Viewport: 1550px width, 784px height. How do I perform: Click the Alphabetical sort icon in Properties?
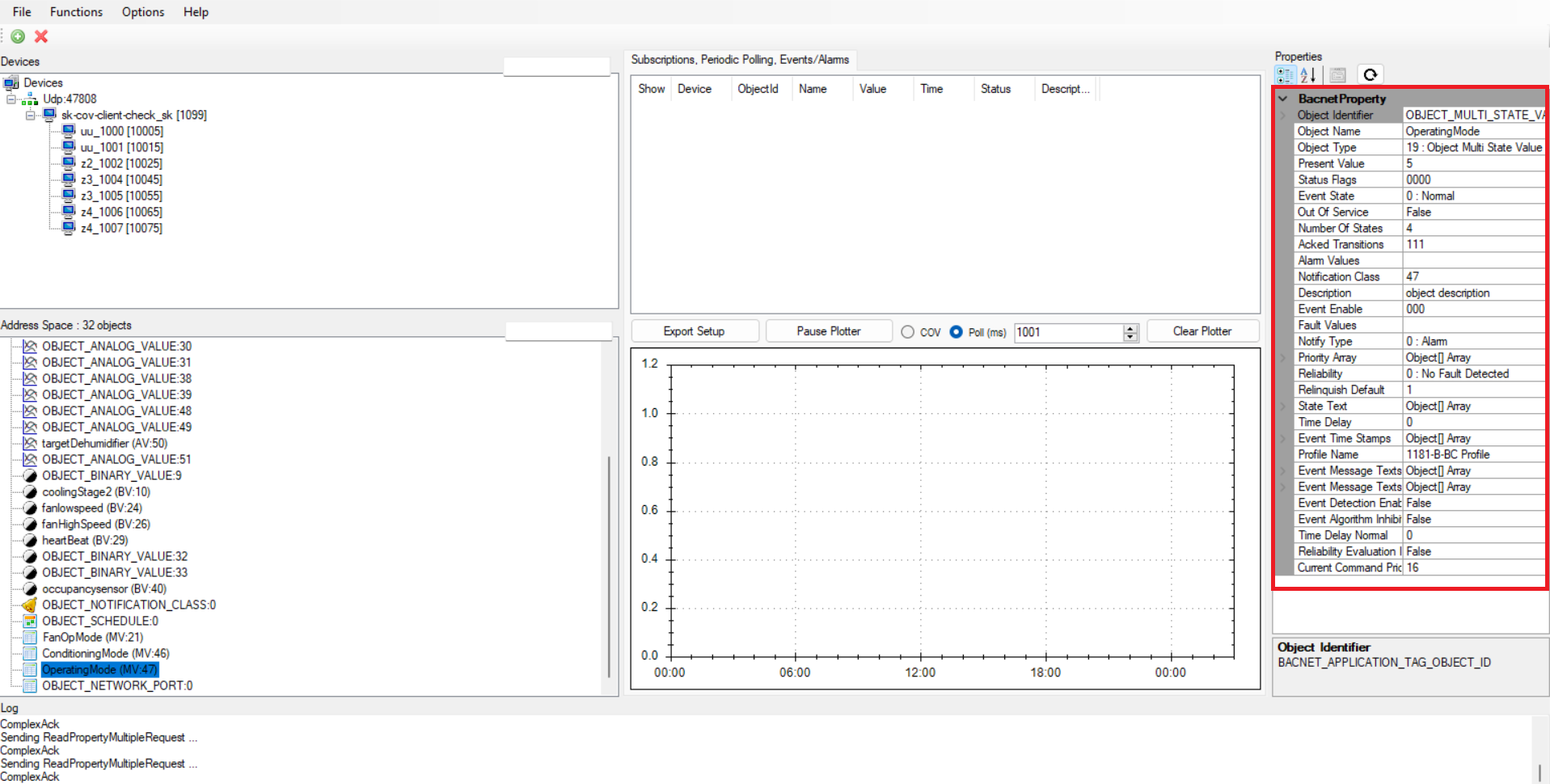tap(1308, 75)
